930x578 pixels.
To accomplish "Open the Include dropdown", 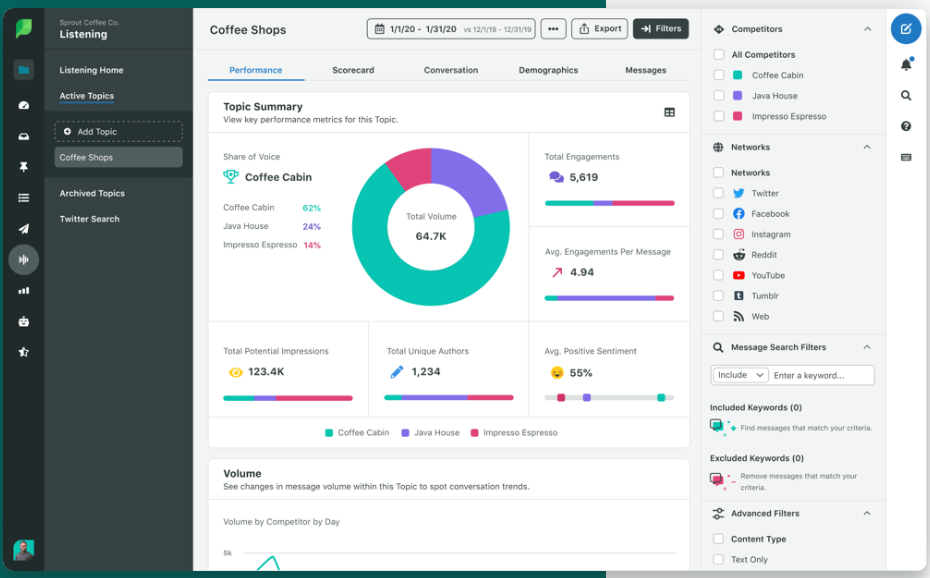I will pyautogui.click(x=740, y=375).
